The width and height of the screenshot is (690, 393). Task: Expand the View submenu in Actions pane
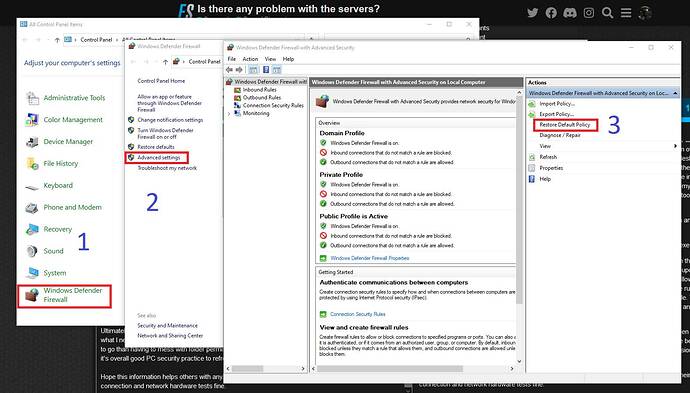[675, 146]
